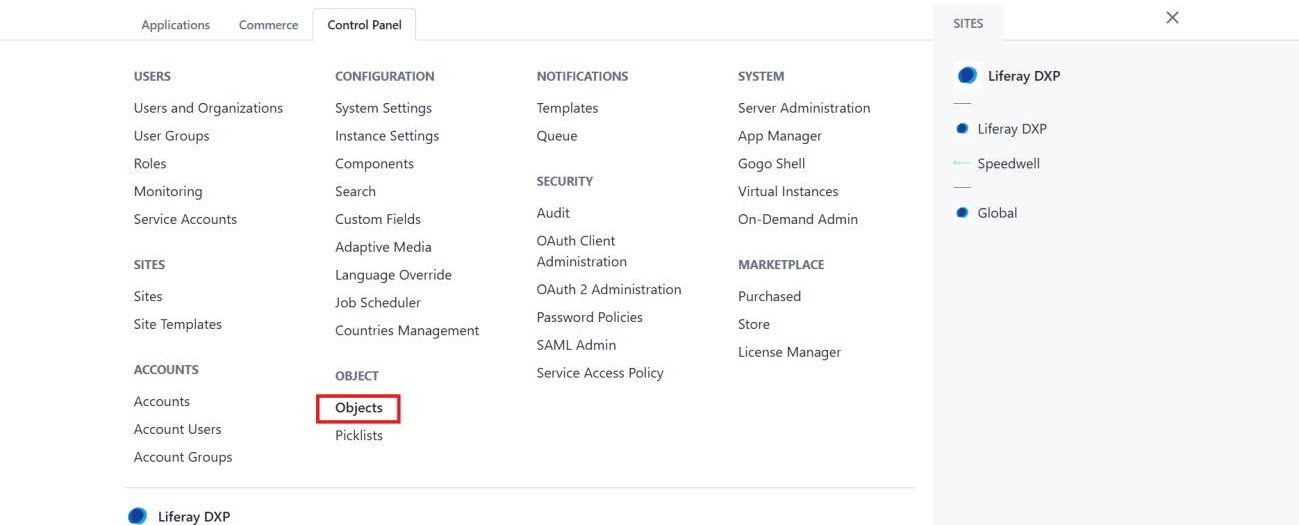Screen dimensions: 1299x525
Task: Select the SITES panel tab
Action: (x=968, y=24)
